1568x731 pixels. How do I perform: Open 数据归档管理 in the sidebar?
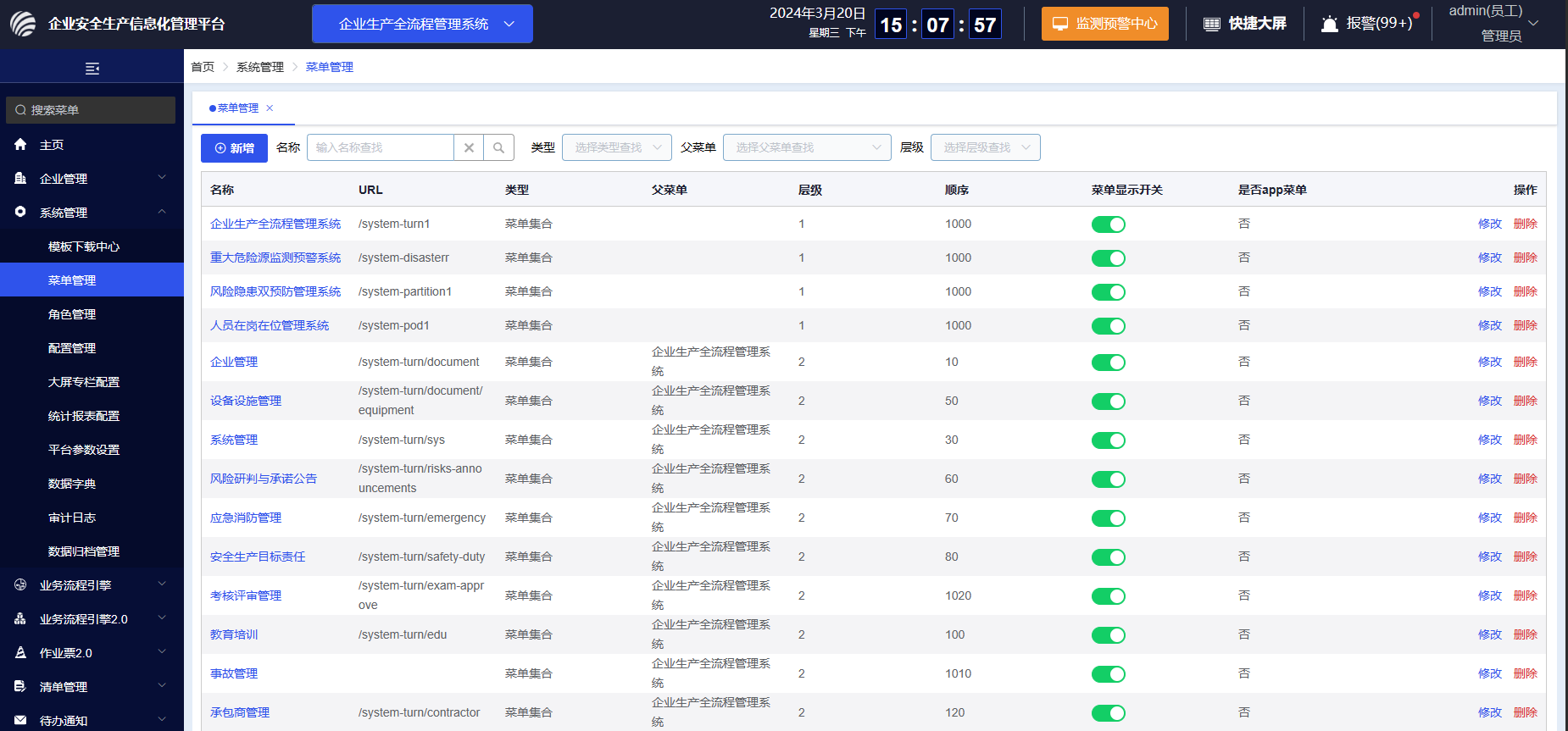[92, 551]
